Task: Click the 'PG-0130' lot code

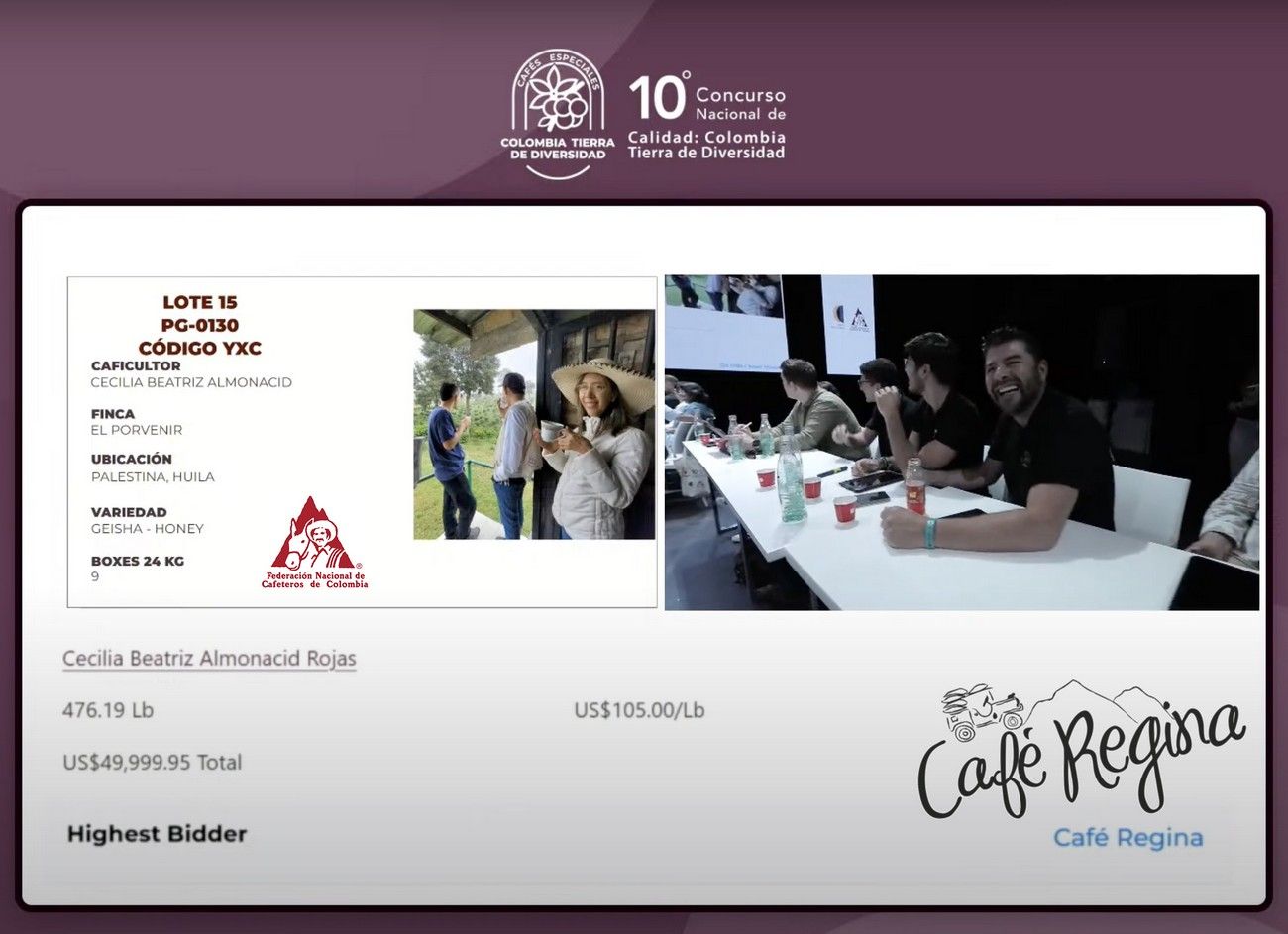Action: click(x=200, y=325)
